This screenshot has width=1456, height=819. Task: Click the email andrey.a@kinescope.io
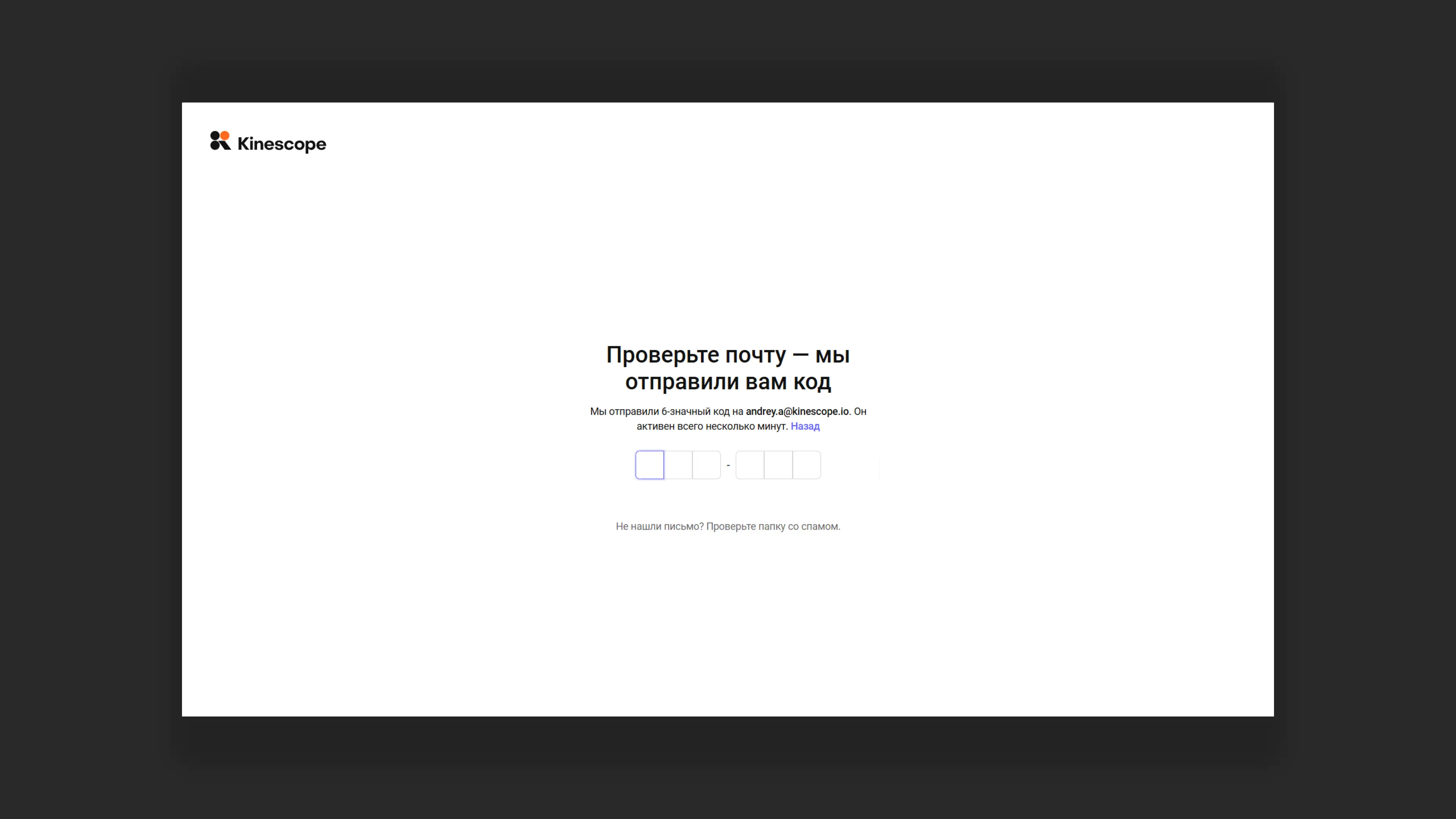(797, 411)
